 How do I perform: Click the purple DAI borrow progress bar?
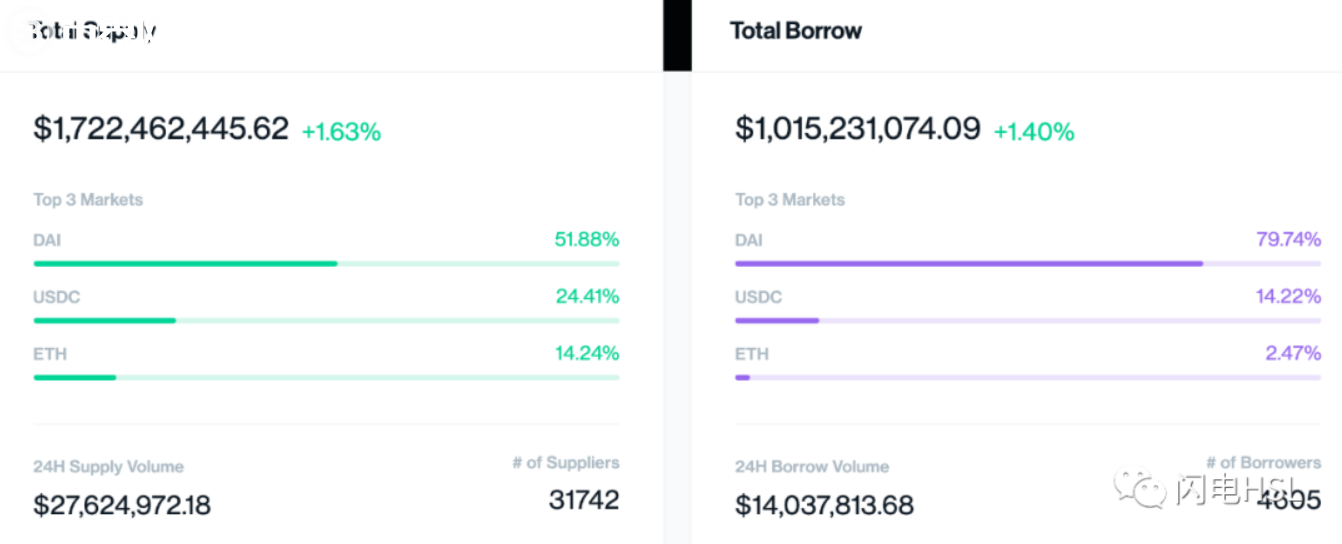pos(968,264)
